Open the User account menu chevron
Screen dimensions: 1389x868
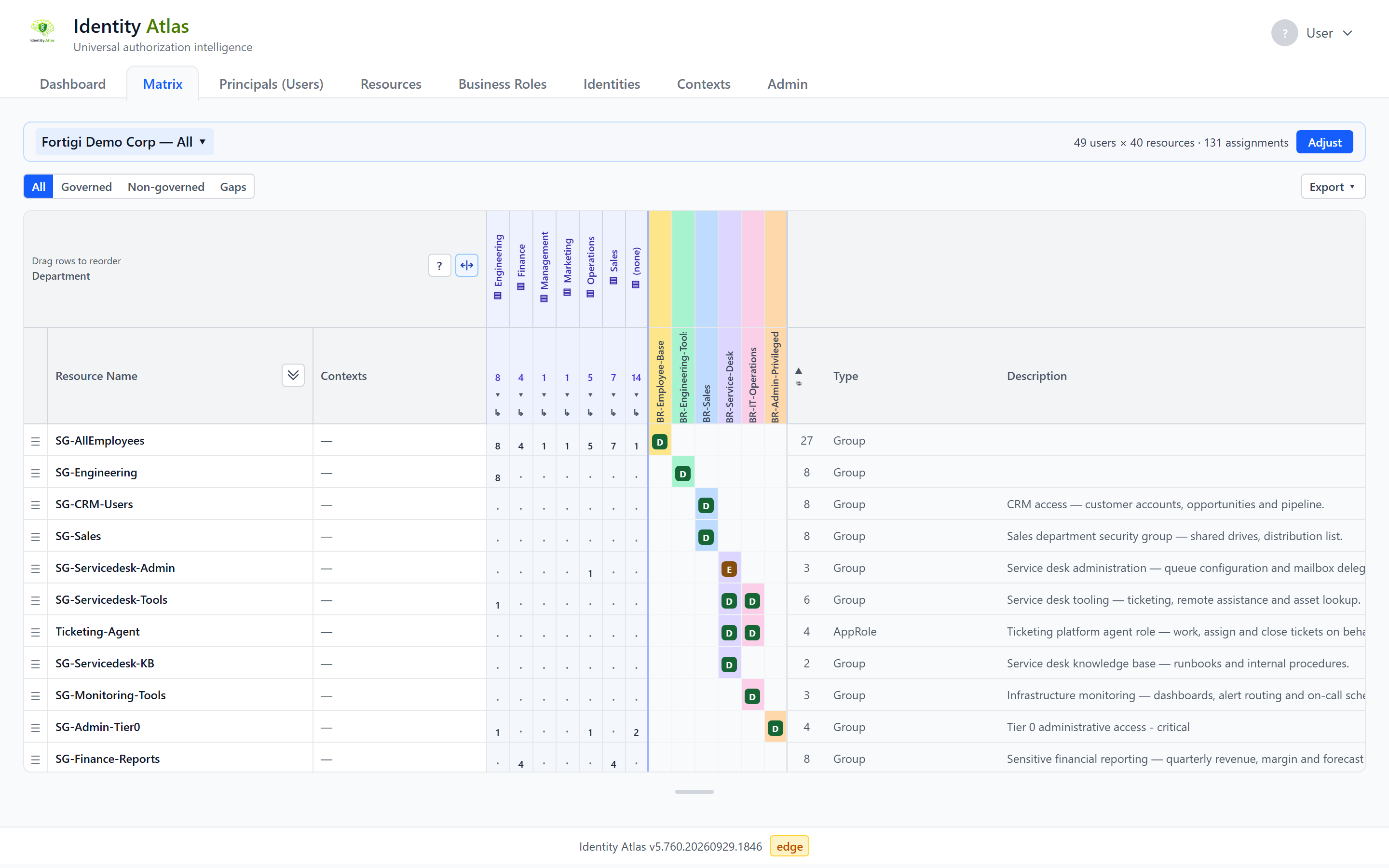[x=1348, y=33]
